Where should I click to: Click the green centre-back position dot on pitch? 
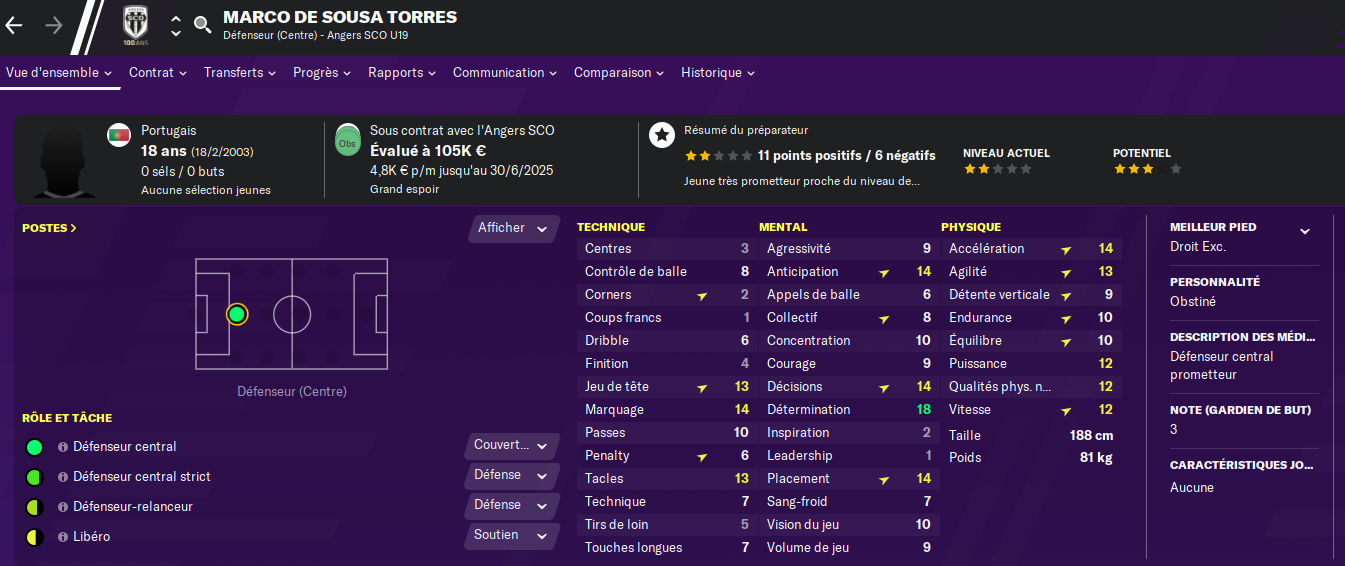[236, 314]
